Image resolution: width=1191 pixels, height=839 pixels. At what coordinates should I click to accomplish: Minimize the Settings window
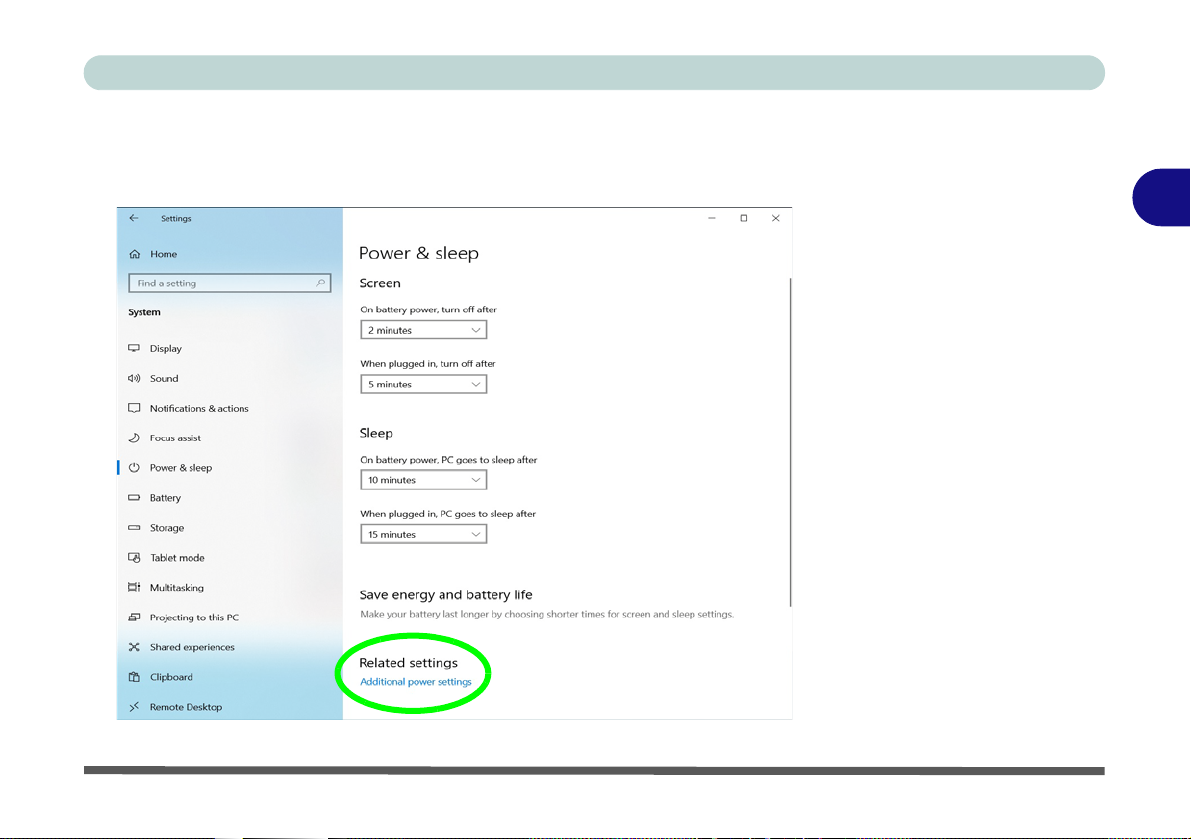(712, 218)
